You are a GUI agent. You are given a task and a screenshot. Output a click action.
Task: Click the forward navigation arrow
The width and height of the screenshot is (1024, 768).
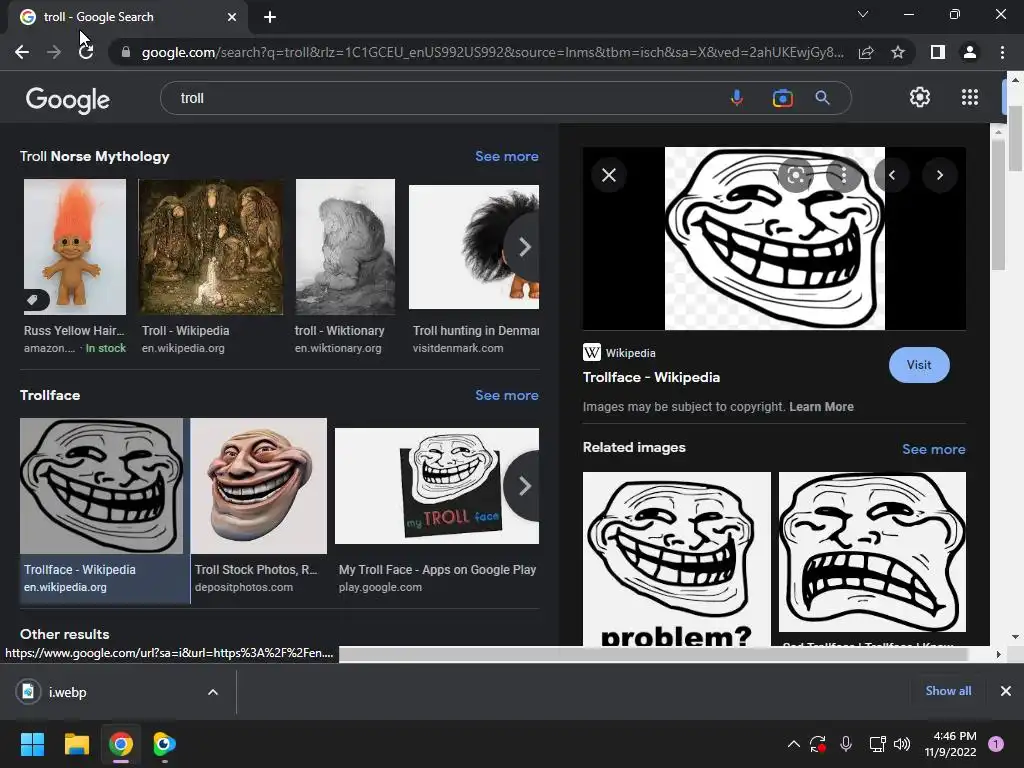(54, 52)
